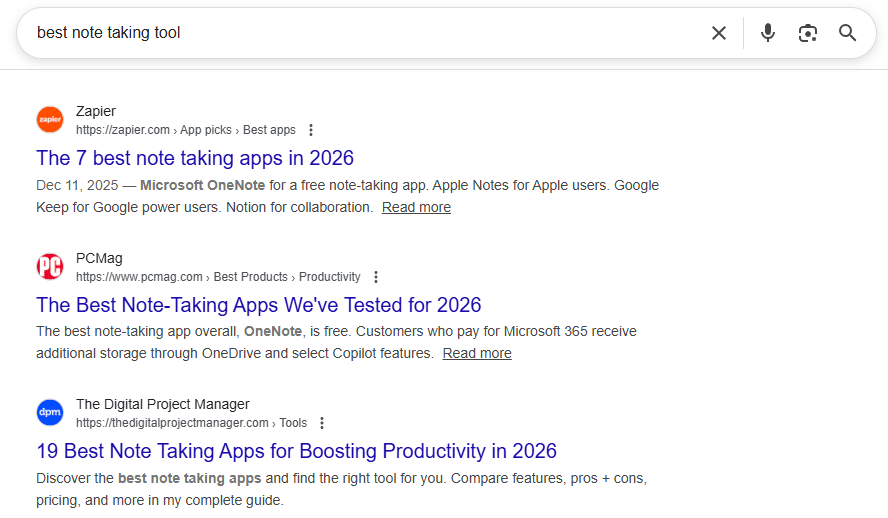The image size is (888, 518).
Task: Click the zapier.com breadcrumb URL
Action: (x=186, y=130)
